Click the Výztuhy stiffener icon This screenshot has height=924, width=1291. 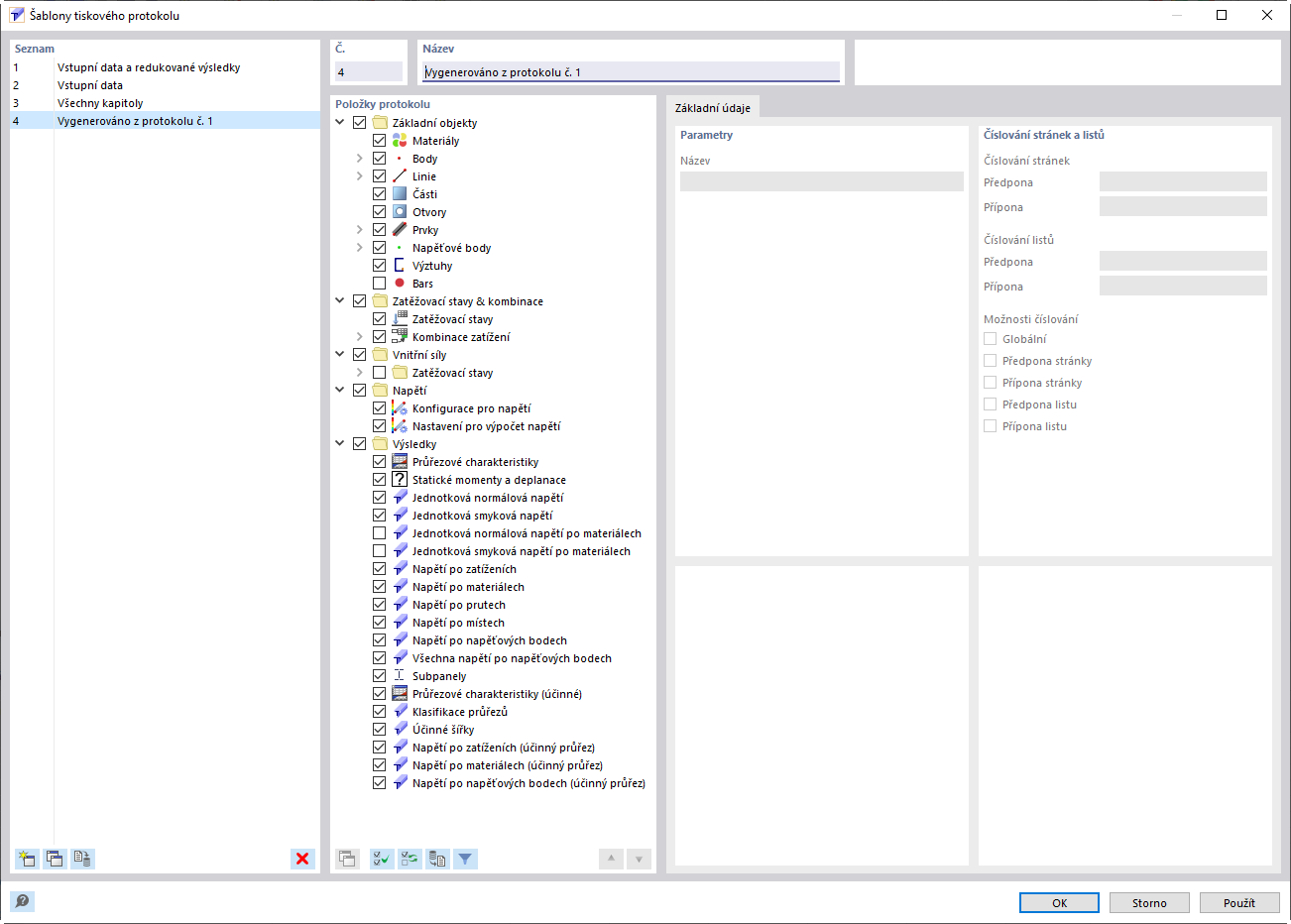point(400,266)
